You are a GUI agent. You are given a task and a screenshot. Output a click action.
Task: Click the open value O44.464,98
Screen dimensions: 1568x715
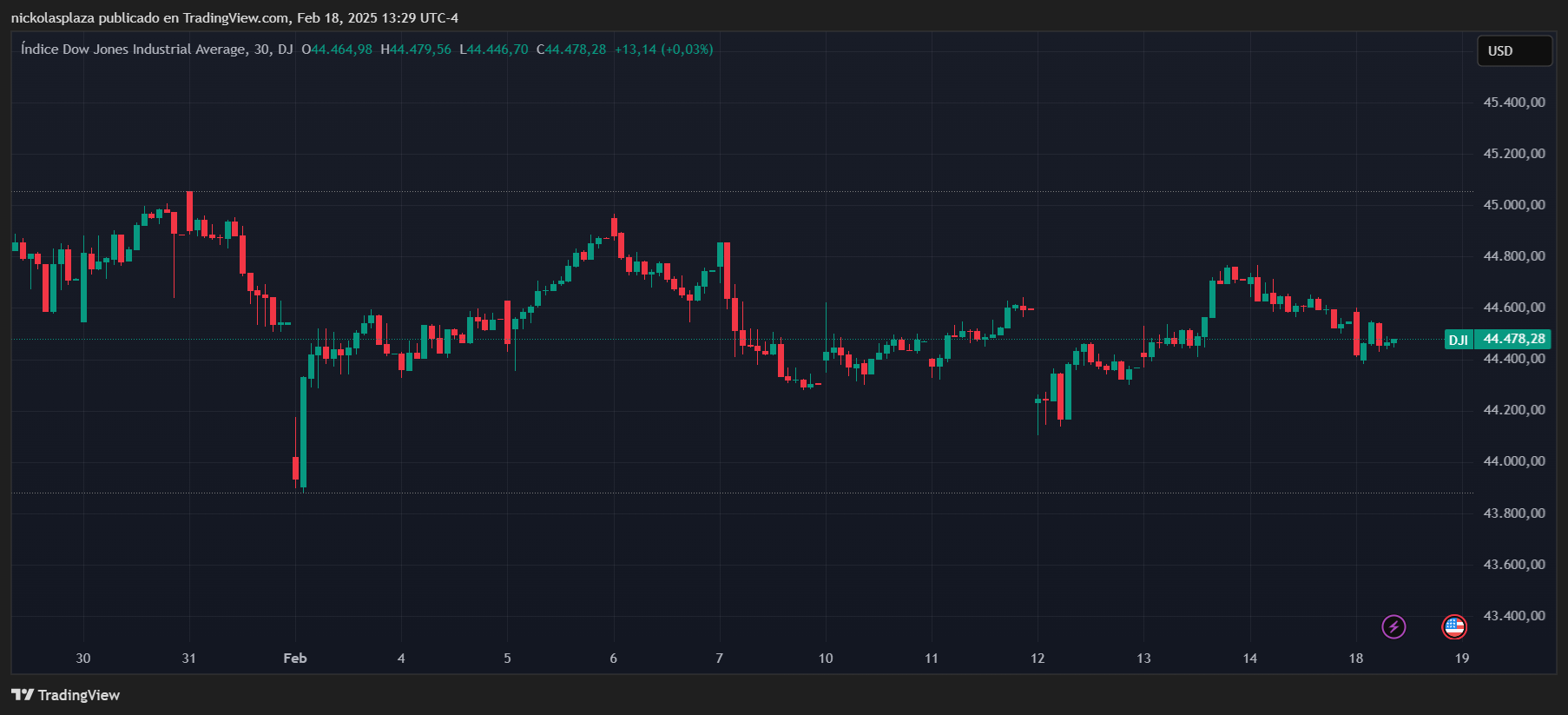point(337,50)
